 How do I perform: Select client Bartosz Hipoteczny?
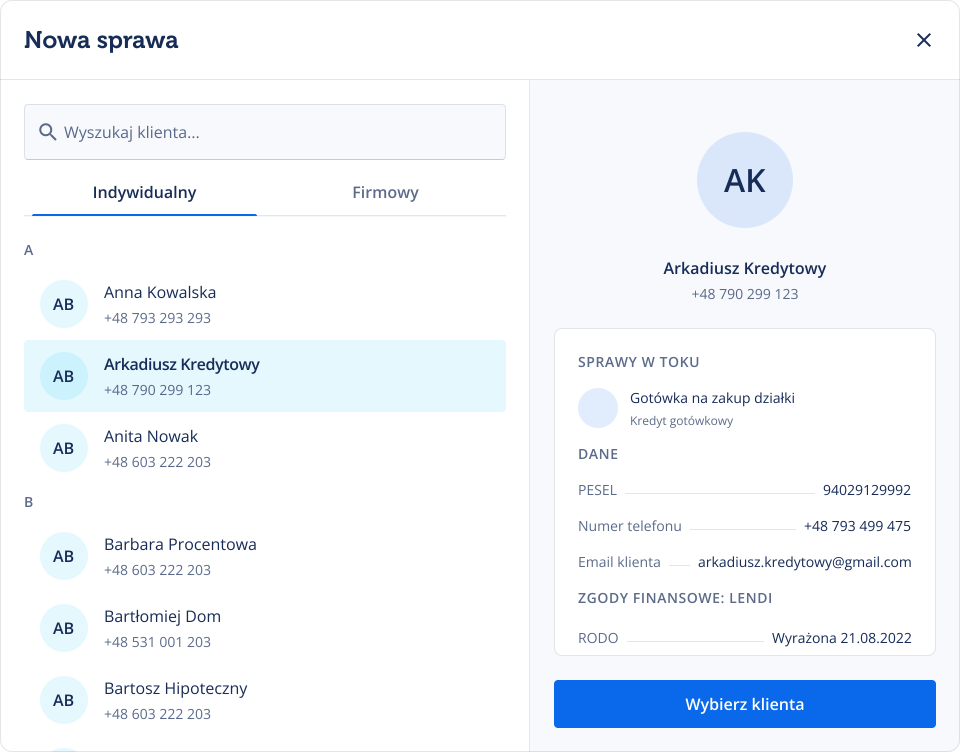(x=264, y=700)
